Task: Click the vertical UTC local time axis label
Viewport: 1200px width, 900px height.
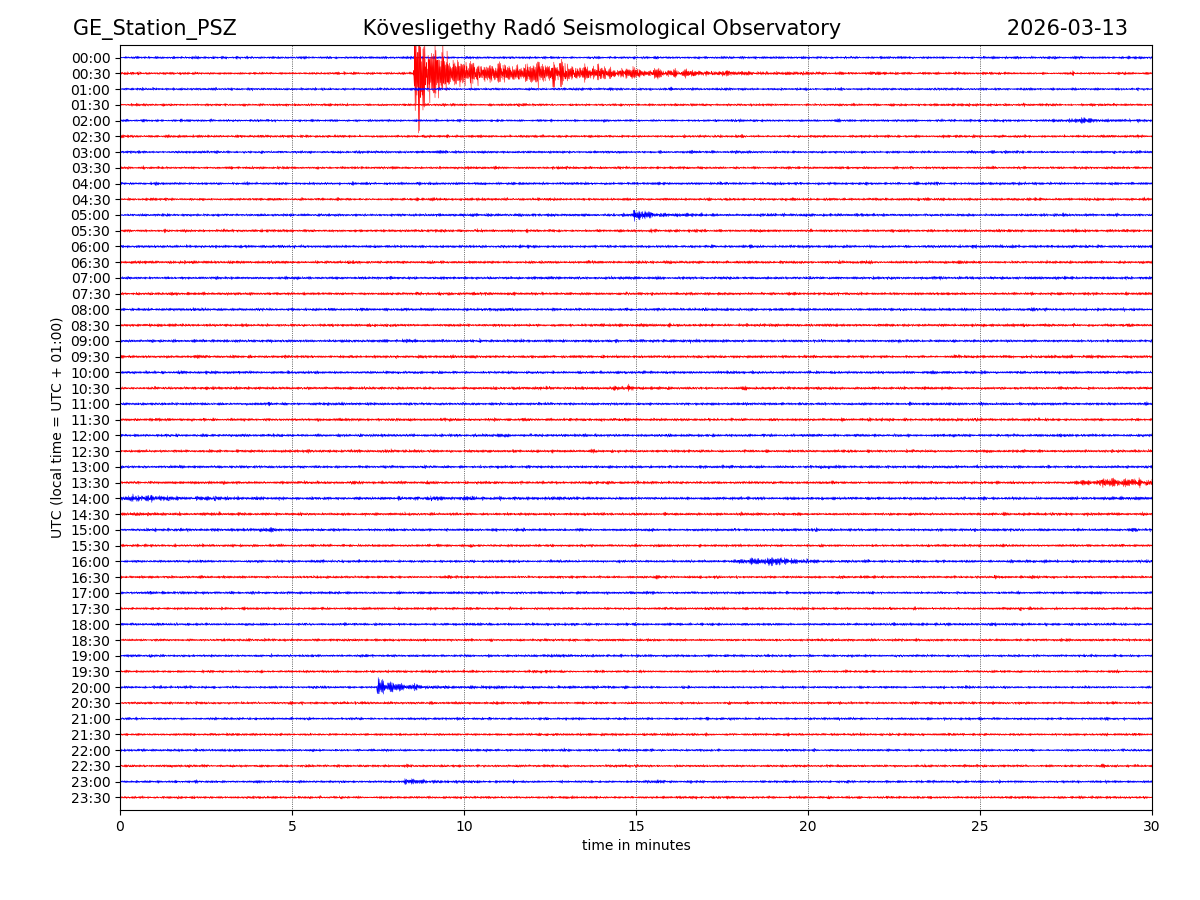Action: (x=57, y=427)
